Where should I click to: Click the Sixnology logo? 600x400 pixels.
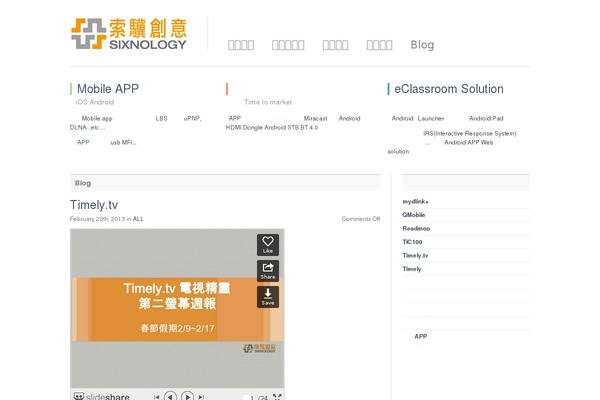(129, 34)
